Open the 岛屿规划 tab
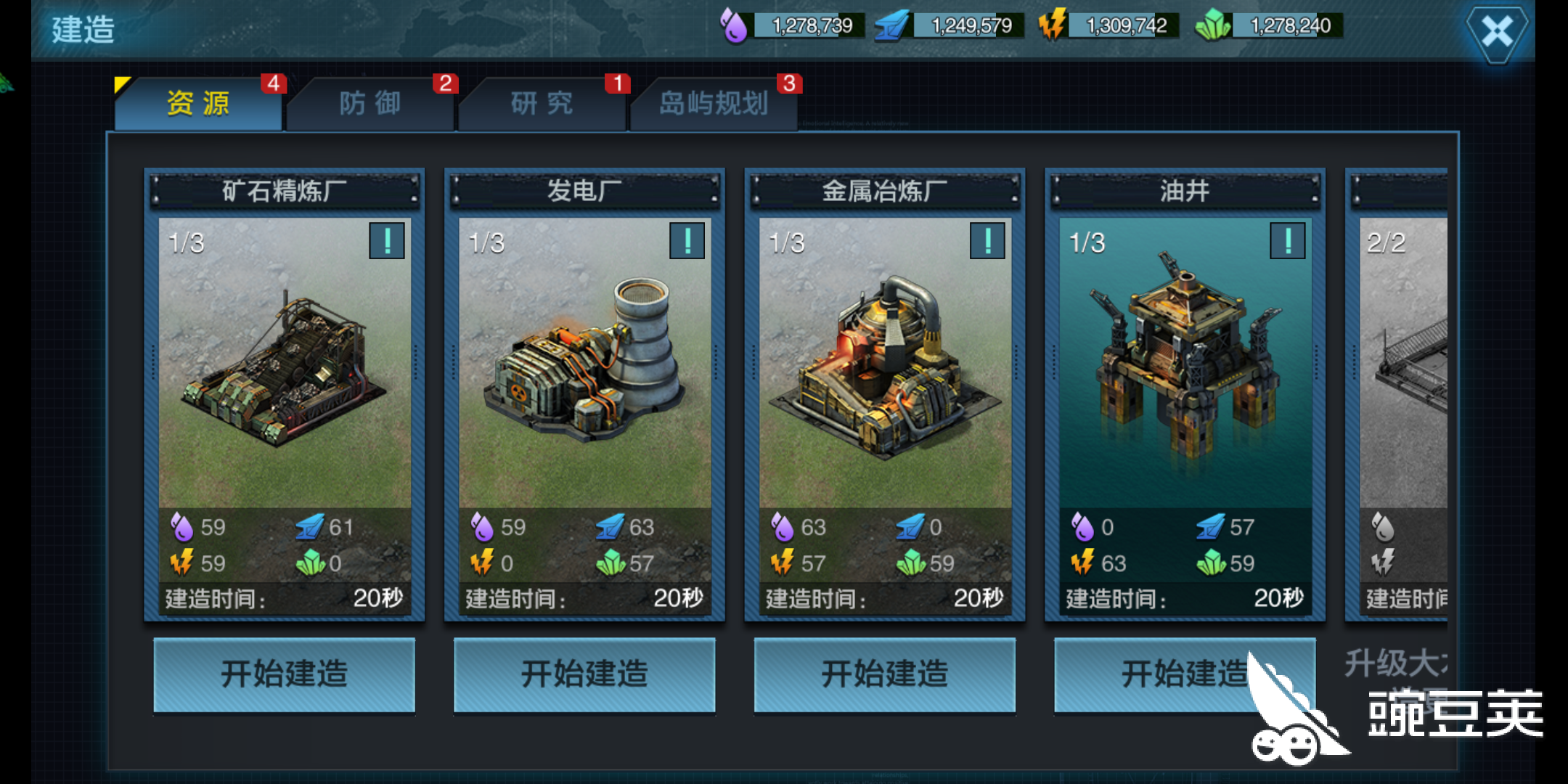The image size is (1568, 784). pos(714,103)
